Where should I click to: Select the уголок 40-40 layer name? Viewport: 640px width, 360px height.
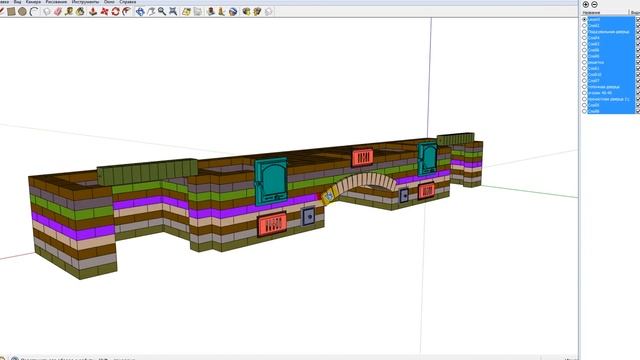(600, 93)
